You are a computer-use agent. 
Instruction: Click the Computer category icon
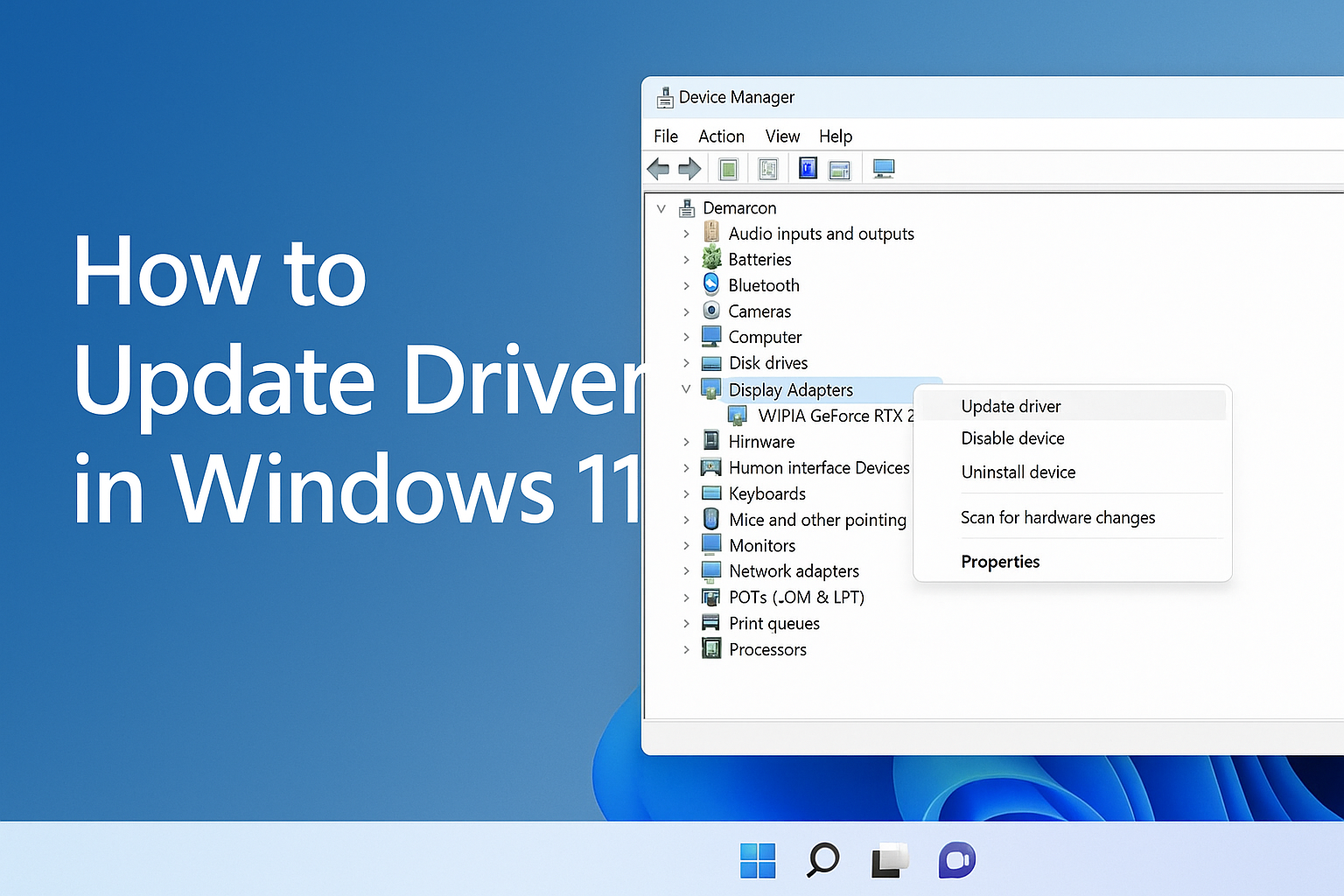coord(712,337)
